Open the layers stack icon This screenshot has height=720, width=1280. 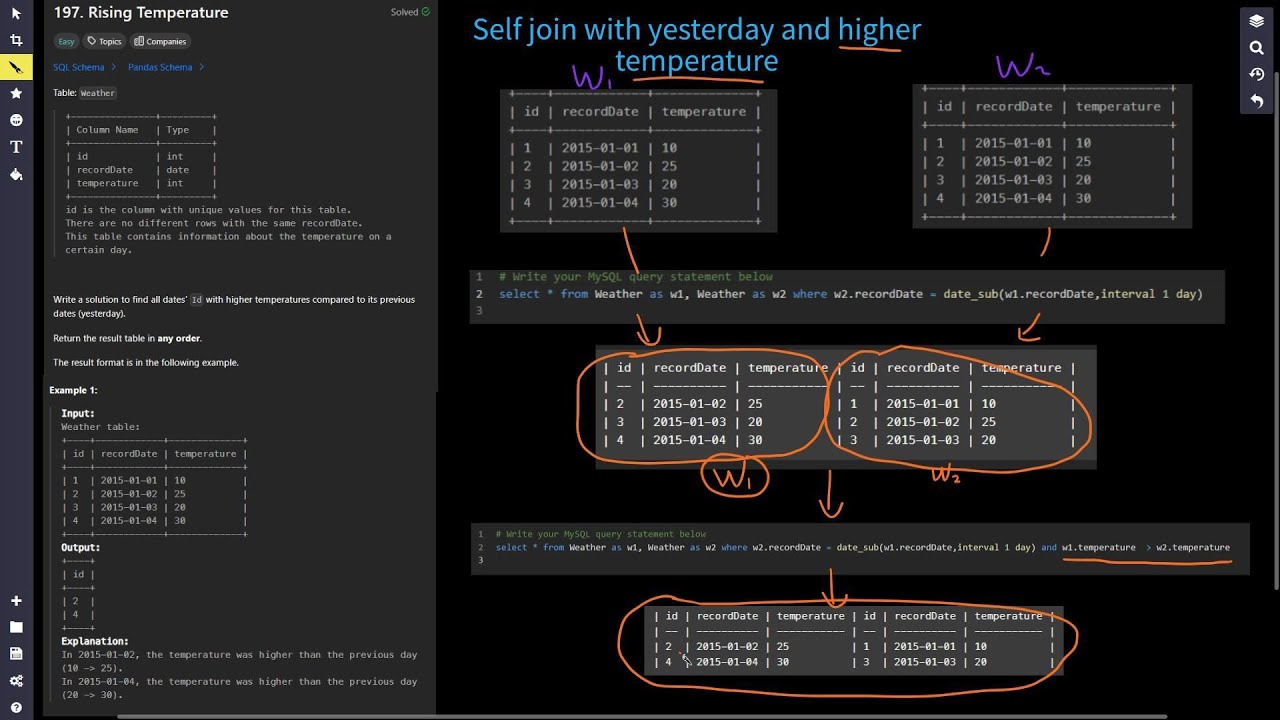(x=1257, y=21)
